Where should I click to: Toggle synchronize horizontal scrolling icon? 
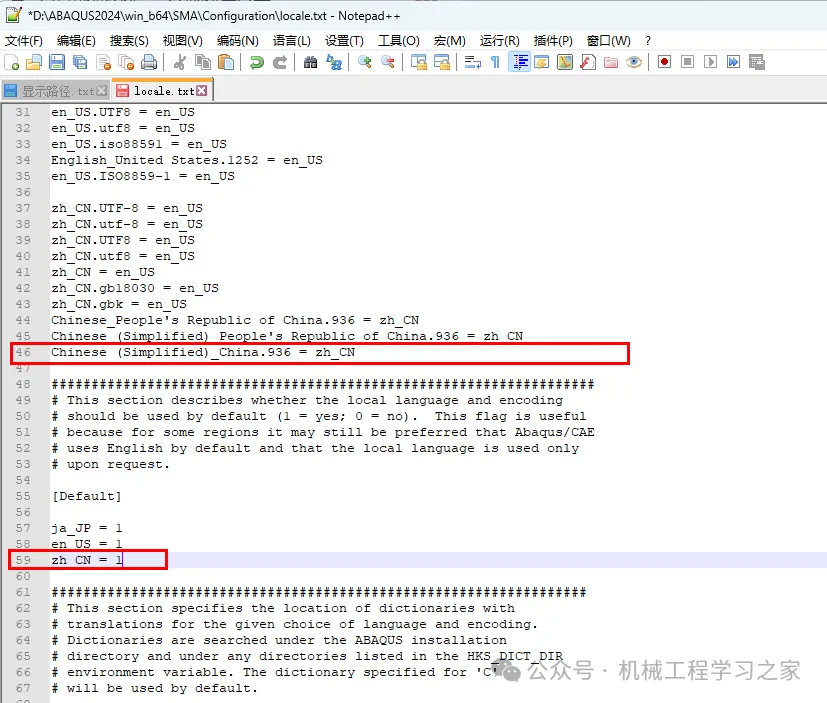click(x=441, y=62)
